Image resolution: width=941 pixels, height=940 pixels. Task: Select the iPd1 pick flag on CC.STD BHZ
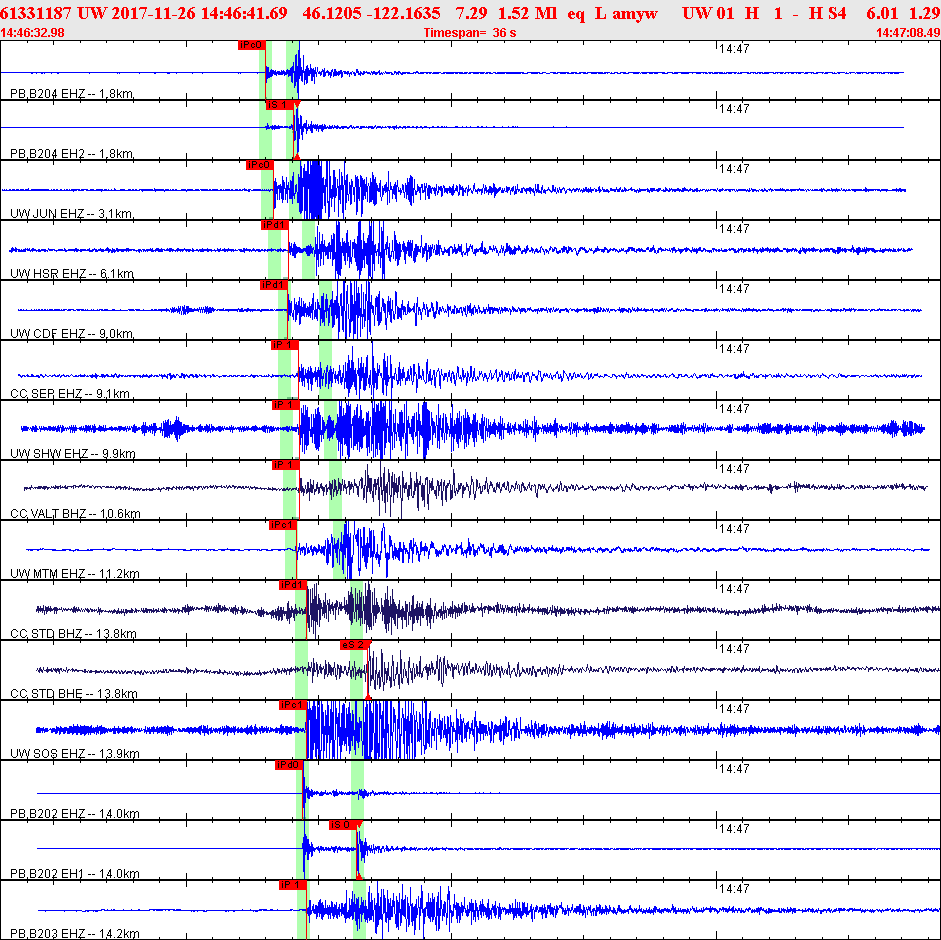point(293,585)
